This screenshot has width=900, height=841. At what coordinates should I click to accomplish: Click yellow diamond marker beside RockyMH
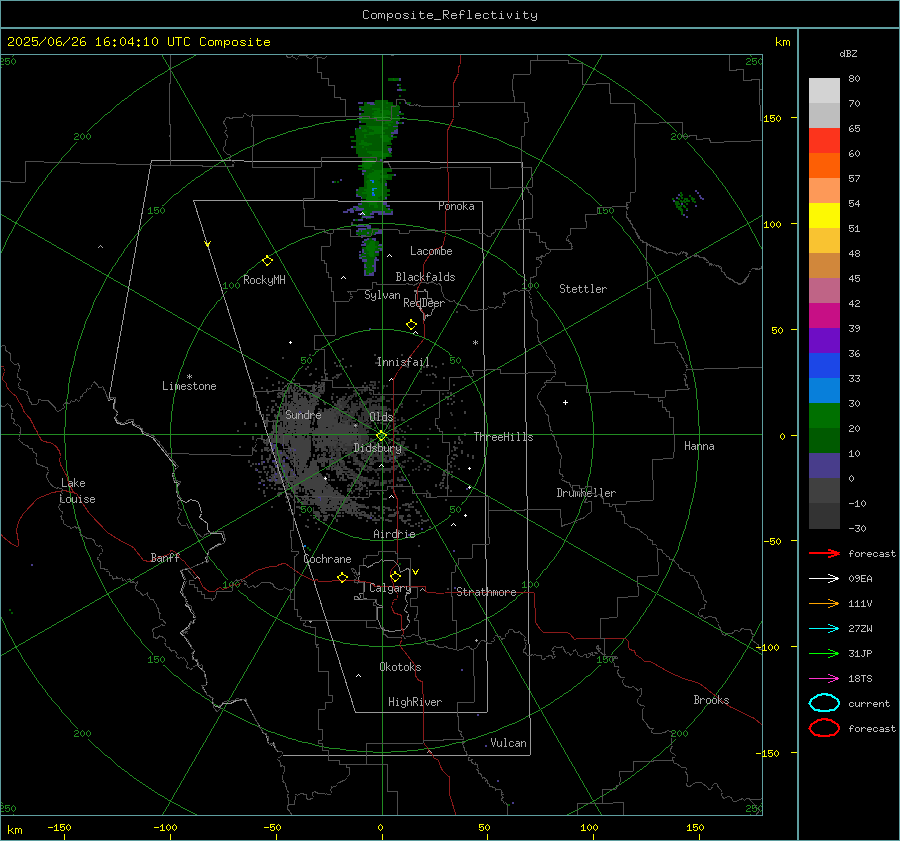[x=267, y=261]
